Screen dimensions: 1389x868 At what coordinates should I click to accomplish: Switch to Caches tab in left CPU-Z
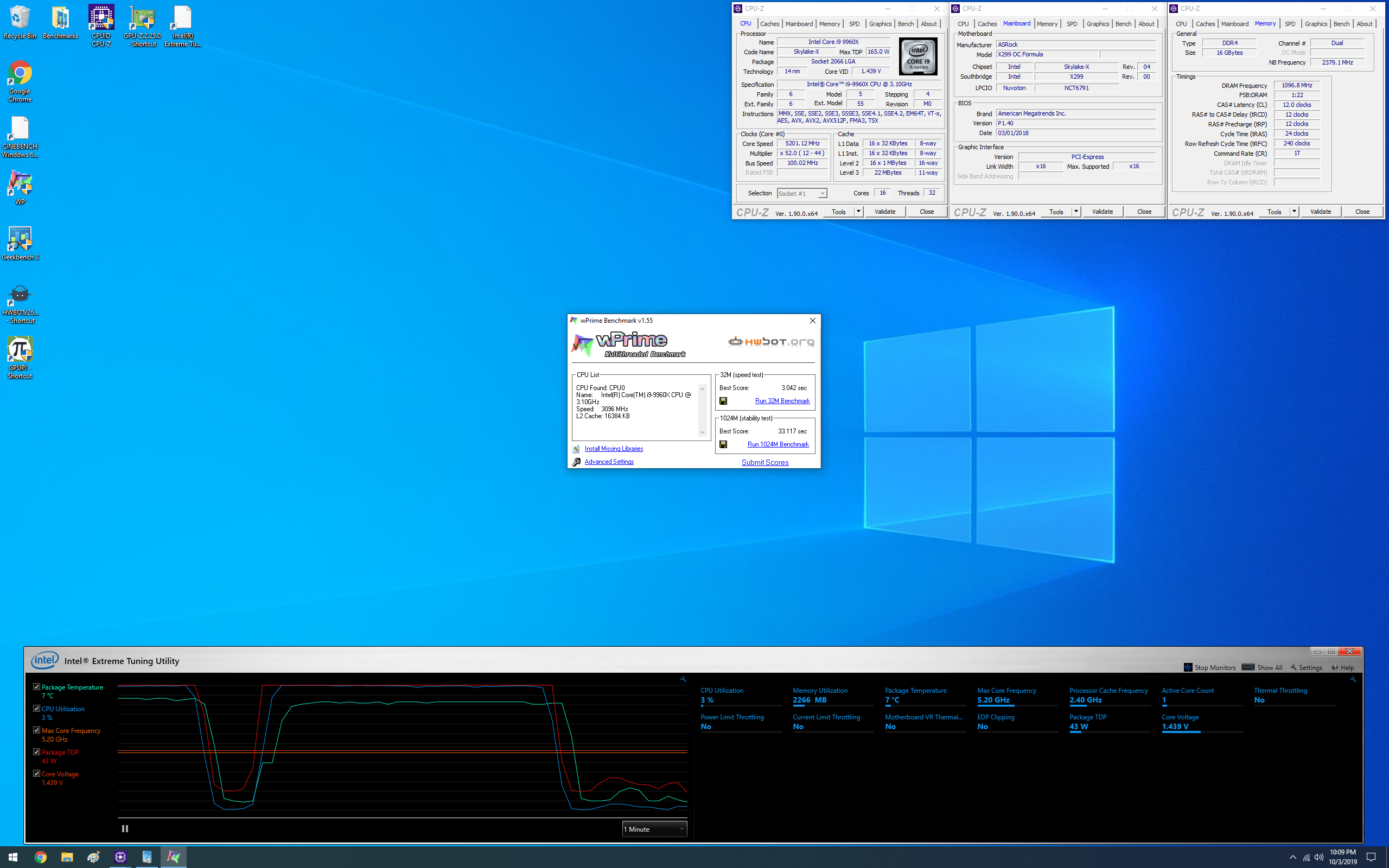pos(770,24)
